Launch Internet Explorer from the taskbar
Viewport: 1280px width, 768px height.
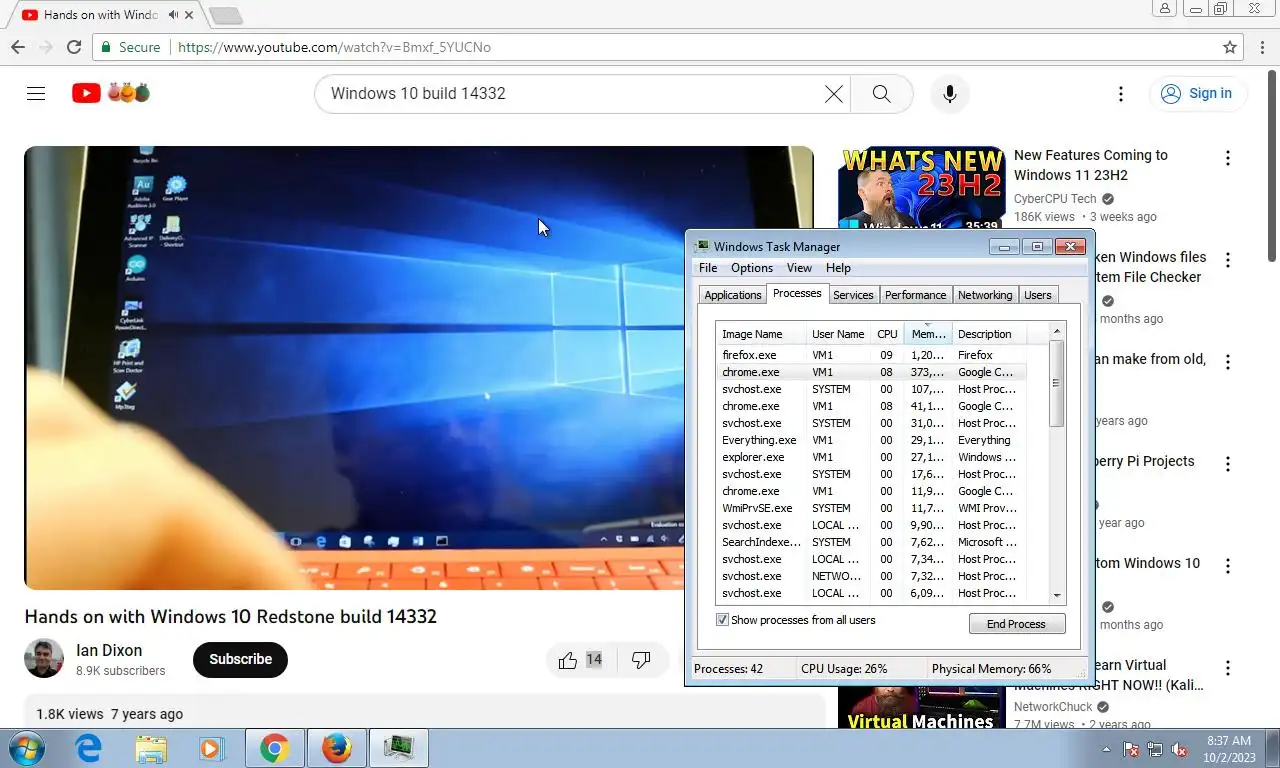89,748
